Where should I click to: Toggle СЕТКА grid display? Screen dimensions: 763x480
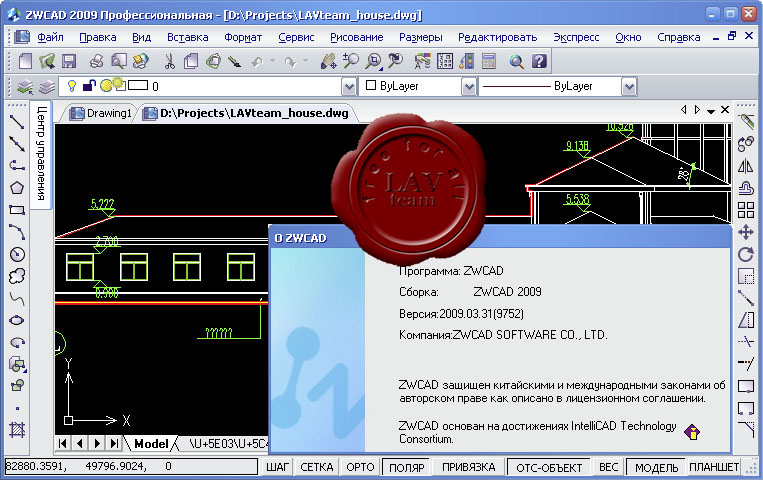coord(317,467)
